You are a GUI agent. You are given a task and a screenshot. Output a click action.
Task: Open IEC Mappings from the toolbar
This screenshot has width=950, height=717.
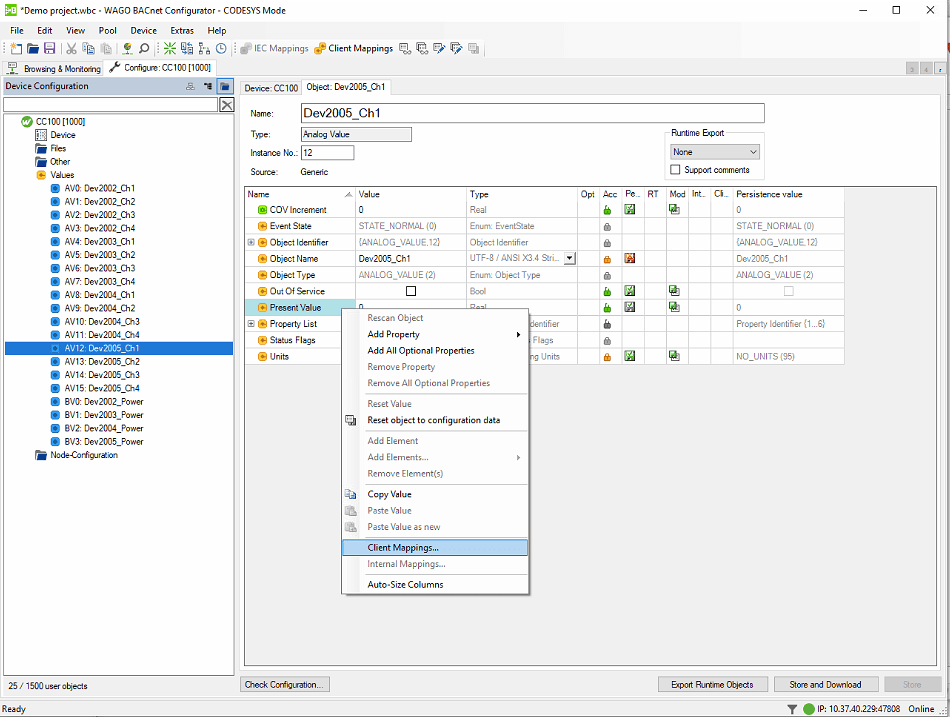click(x=274, y=48)
